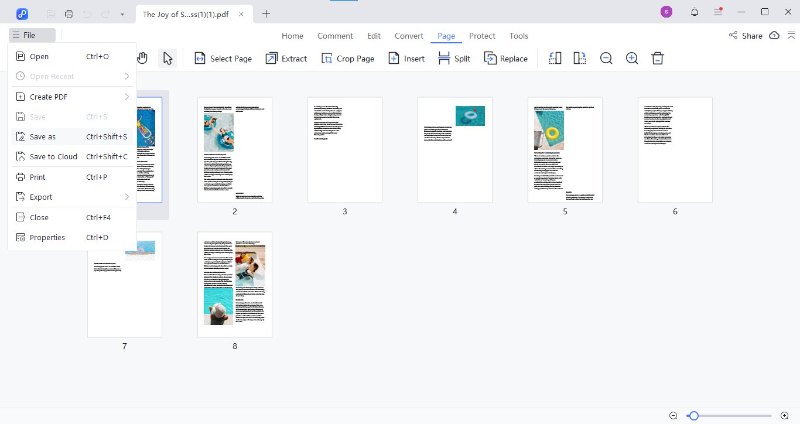Rotate page right icon
800x424 pixels.
pos(580,58)
